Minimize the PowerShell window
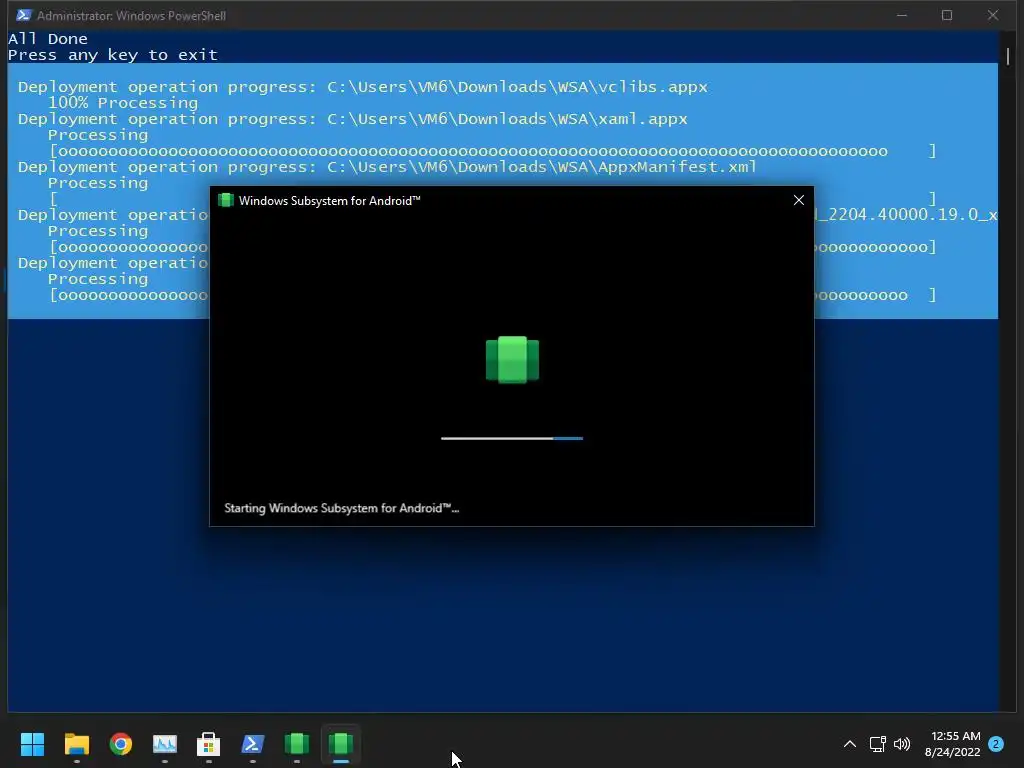 coord(902,15)
